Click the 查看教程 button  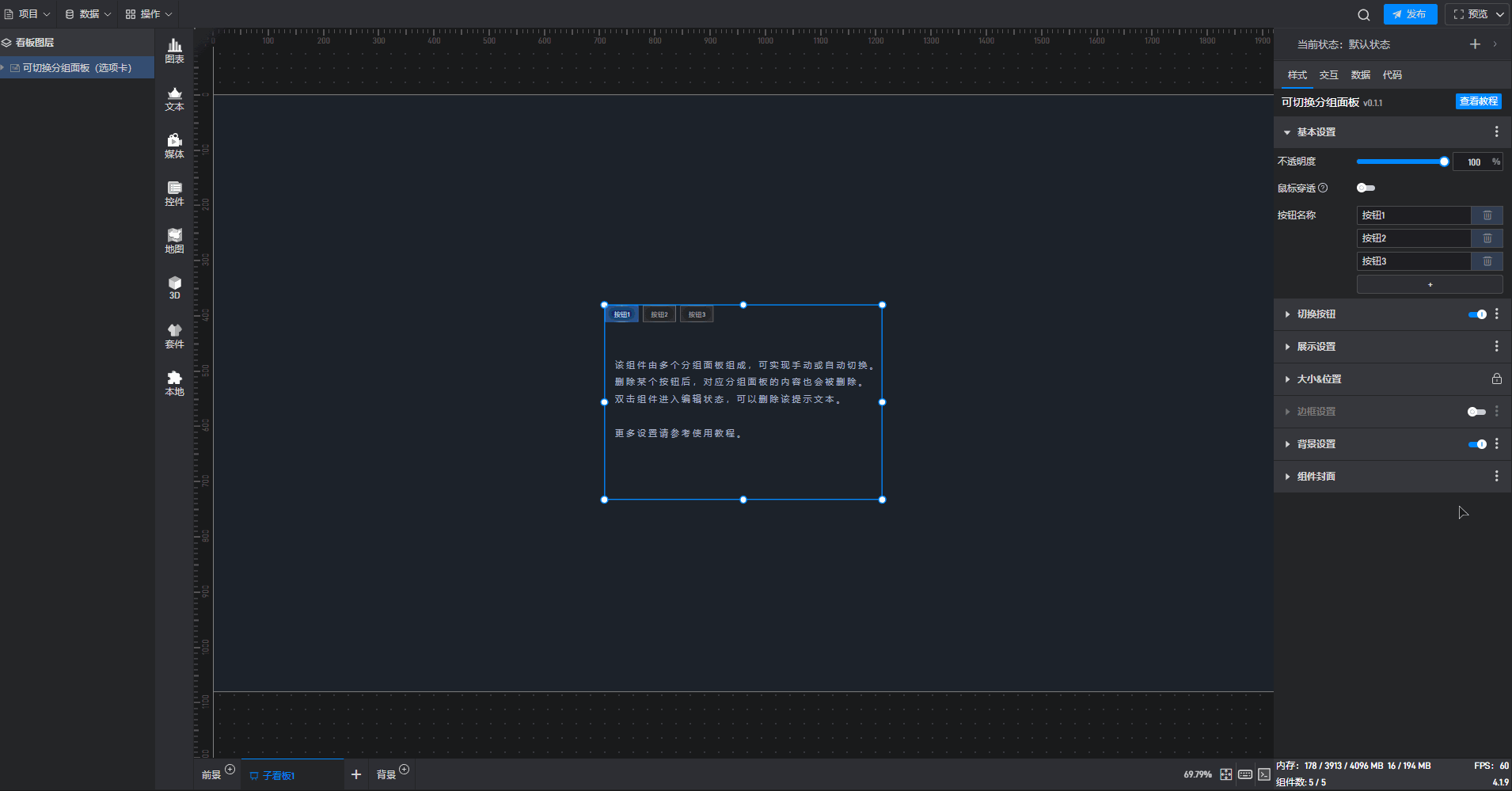[1478, 101]
